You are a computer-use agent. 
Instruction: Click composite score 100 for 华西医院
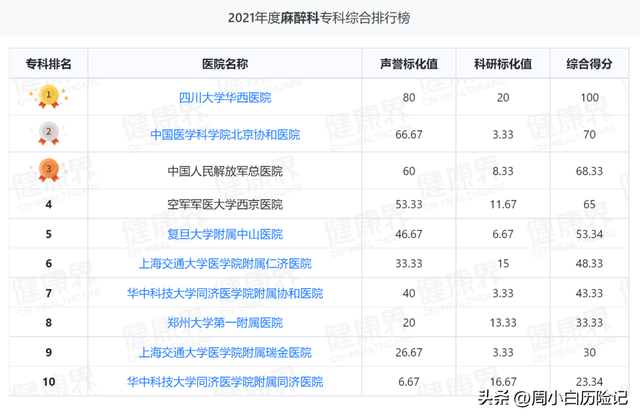click(x=589, y=98)
